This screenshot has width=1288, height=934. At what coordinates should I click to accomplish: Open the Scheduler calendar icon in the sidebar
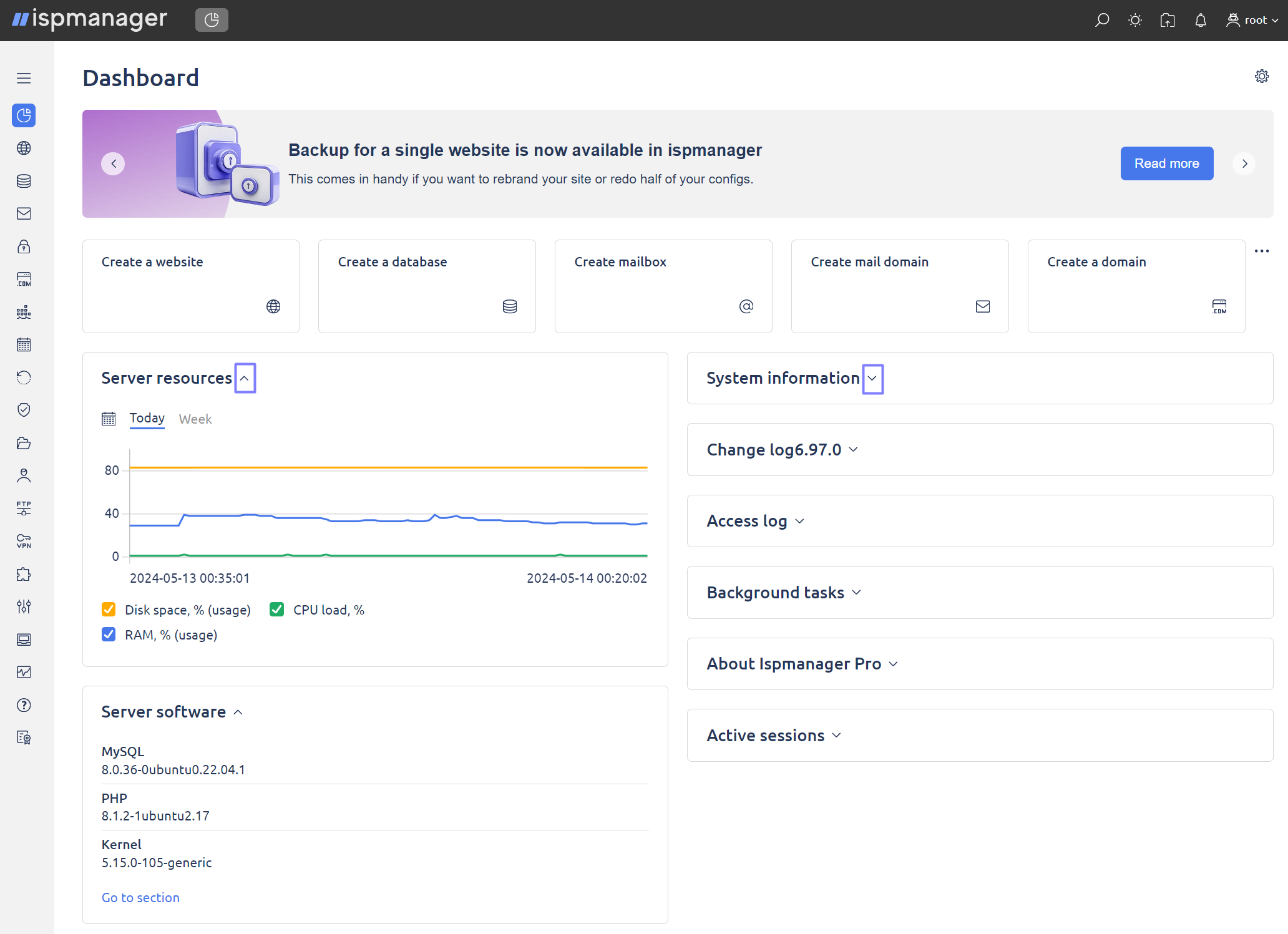(x=24, y=345)
